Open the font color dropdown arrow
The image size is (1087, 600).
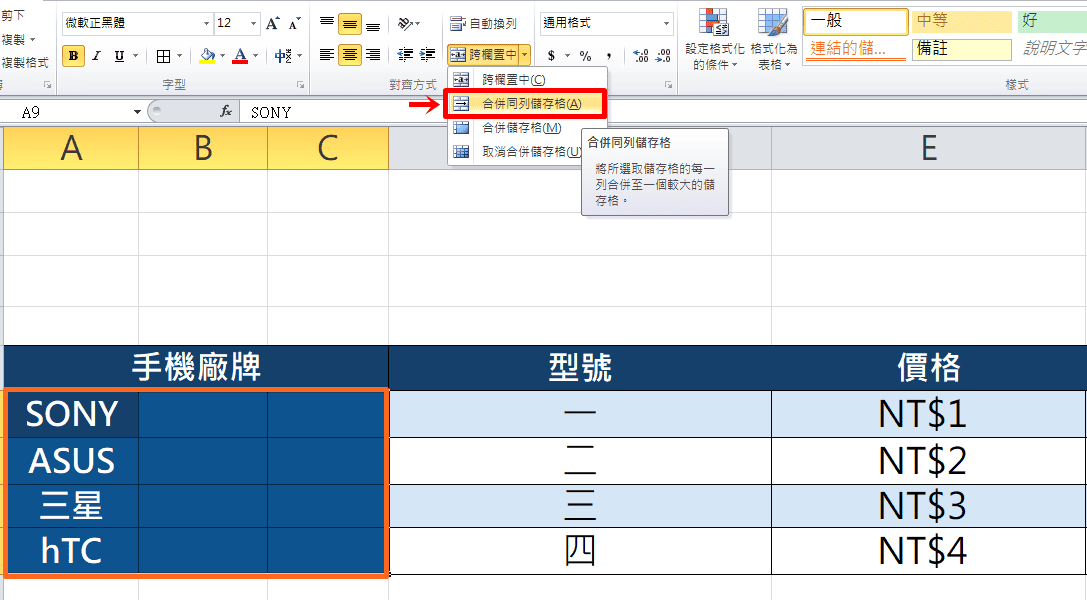256,55
